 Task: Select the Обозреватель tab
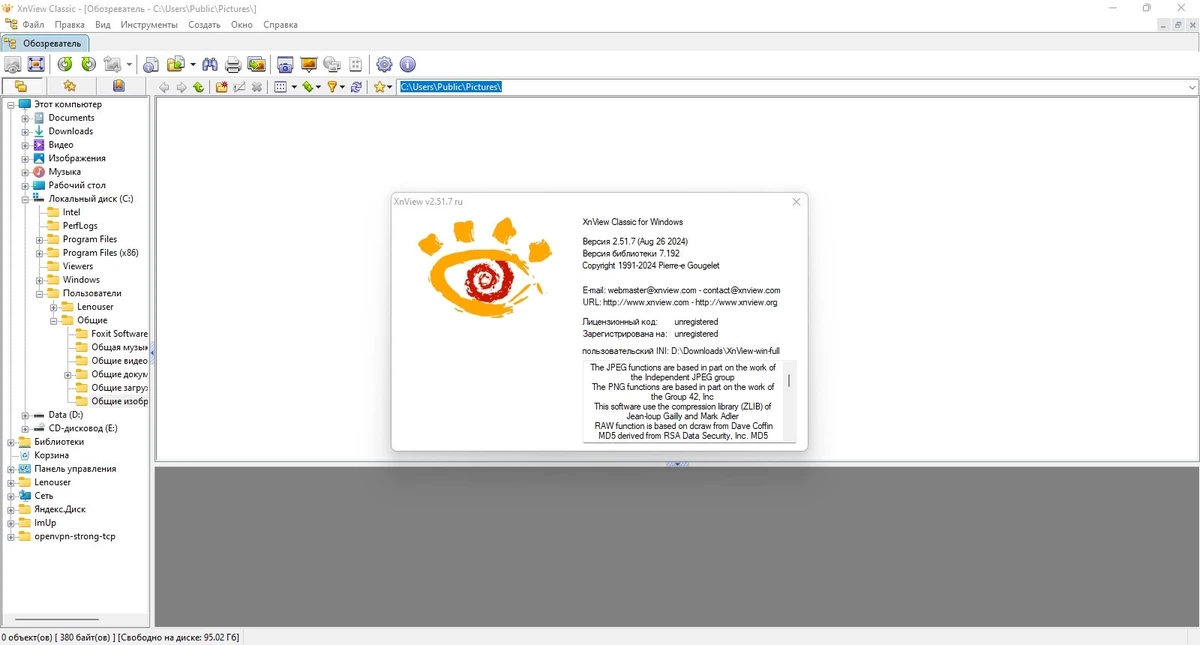point(45,43)
